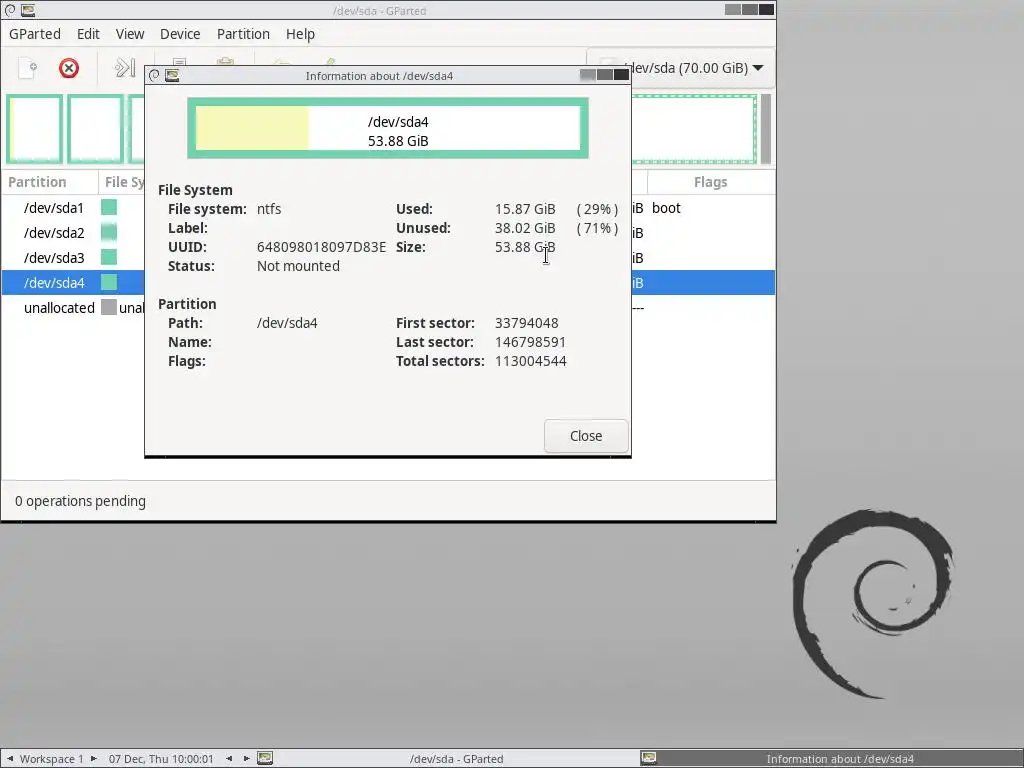Viewport: 1024px width, 768px height.
Task: Click the 'Partition' section heading in dialog
Action: 187,304
